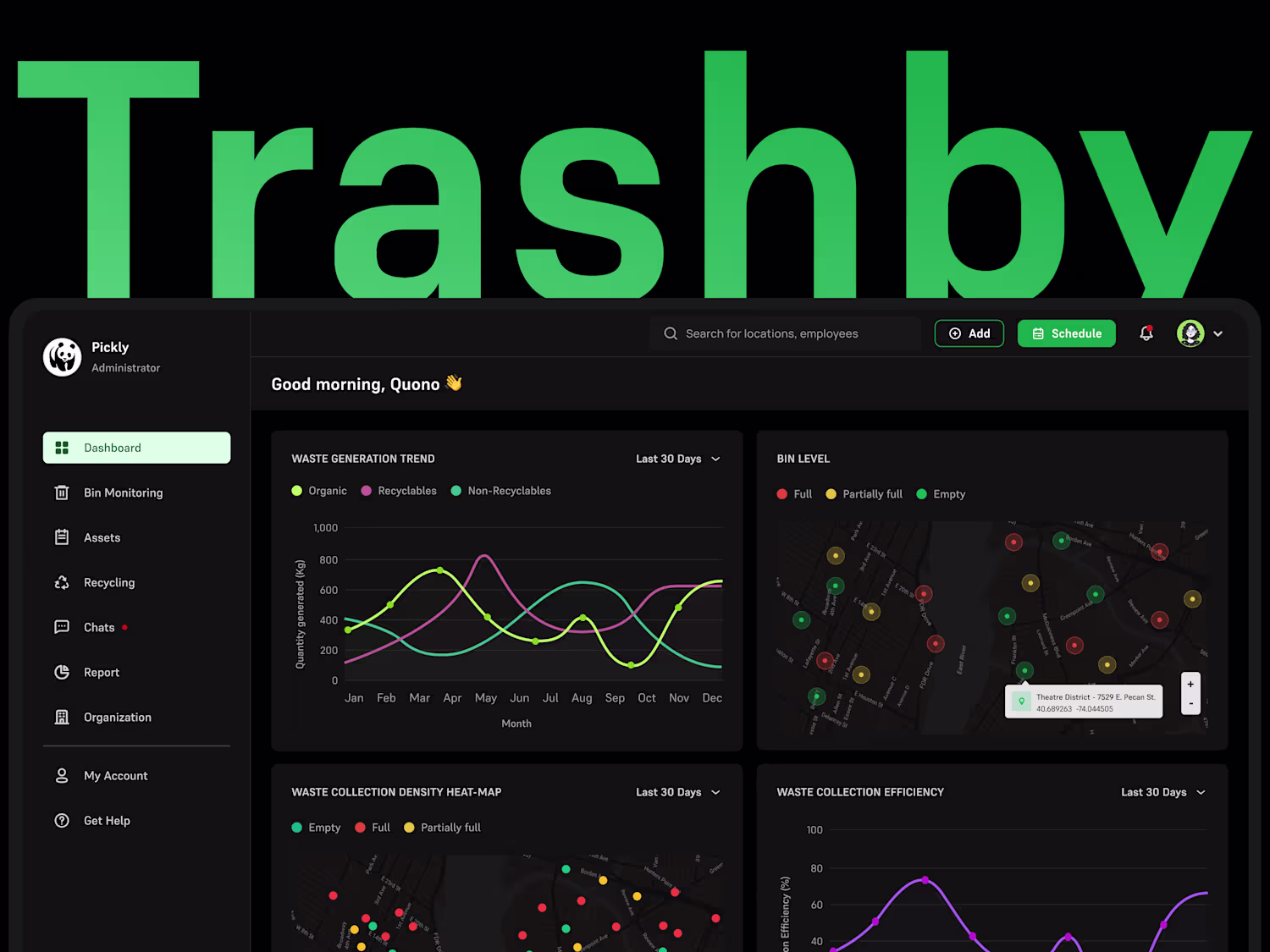1270x952 pixels.
Task: Click the Organic data point at Sep low
Action: click(631, 665)
